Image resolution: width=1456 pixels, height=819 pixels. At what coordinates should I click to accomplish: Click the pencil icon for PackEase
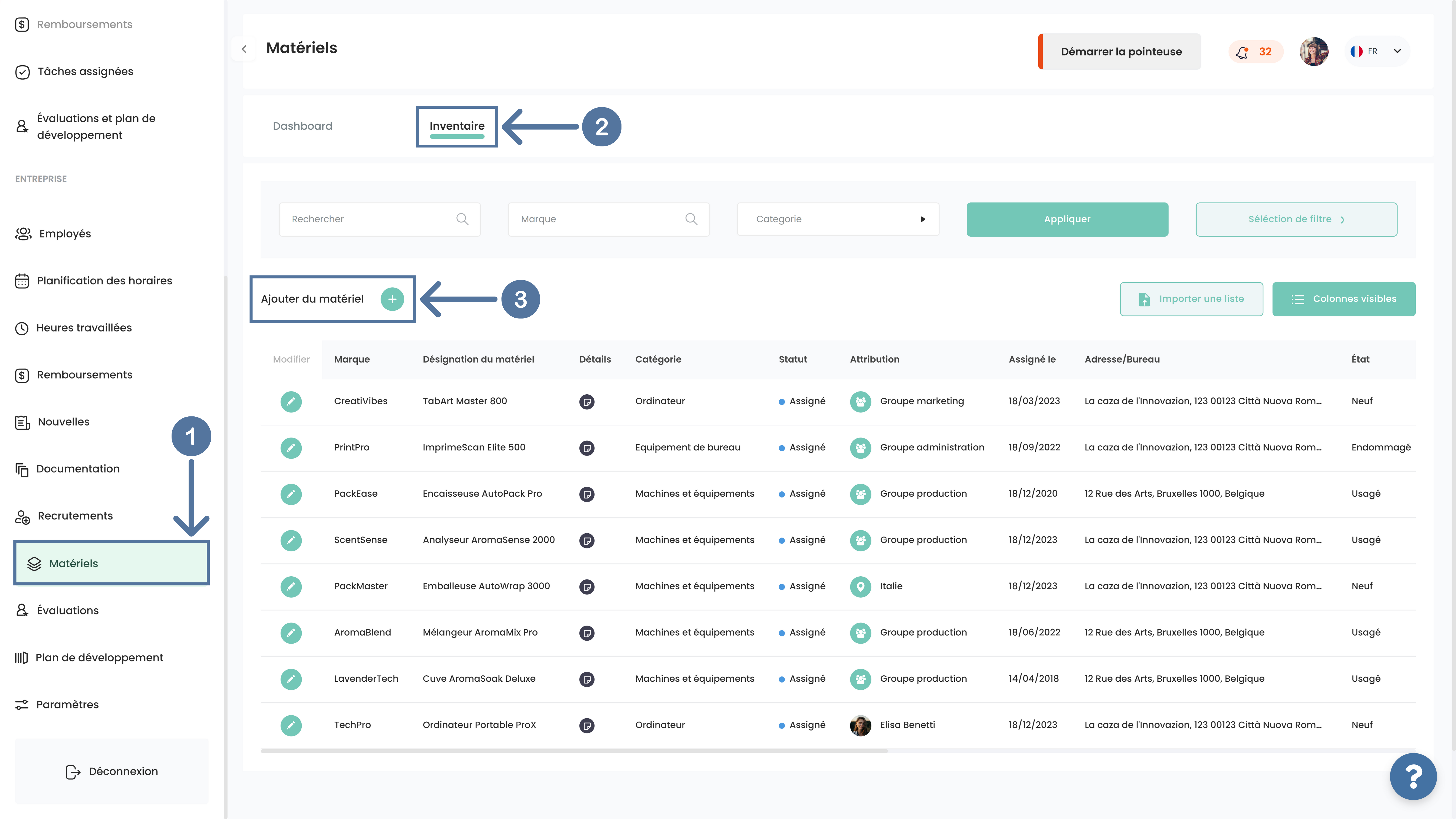[x=291, y=494]
